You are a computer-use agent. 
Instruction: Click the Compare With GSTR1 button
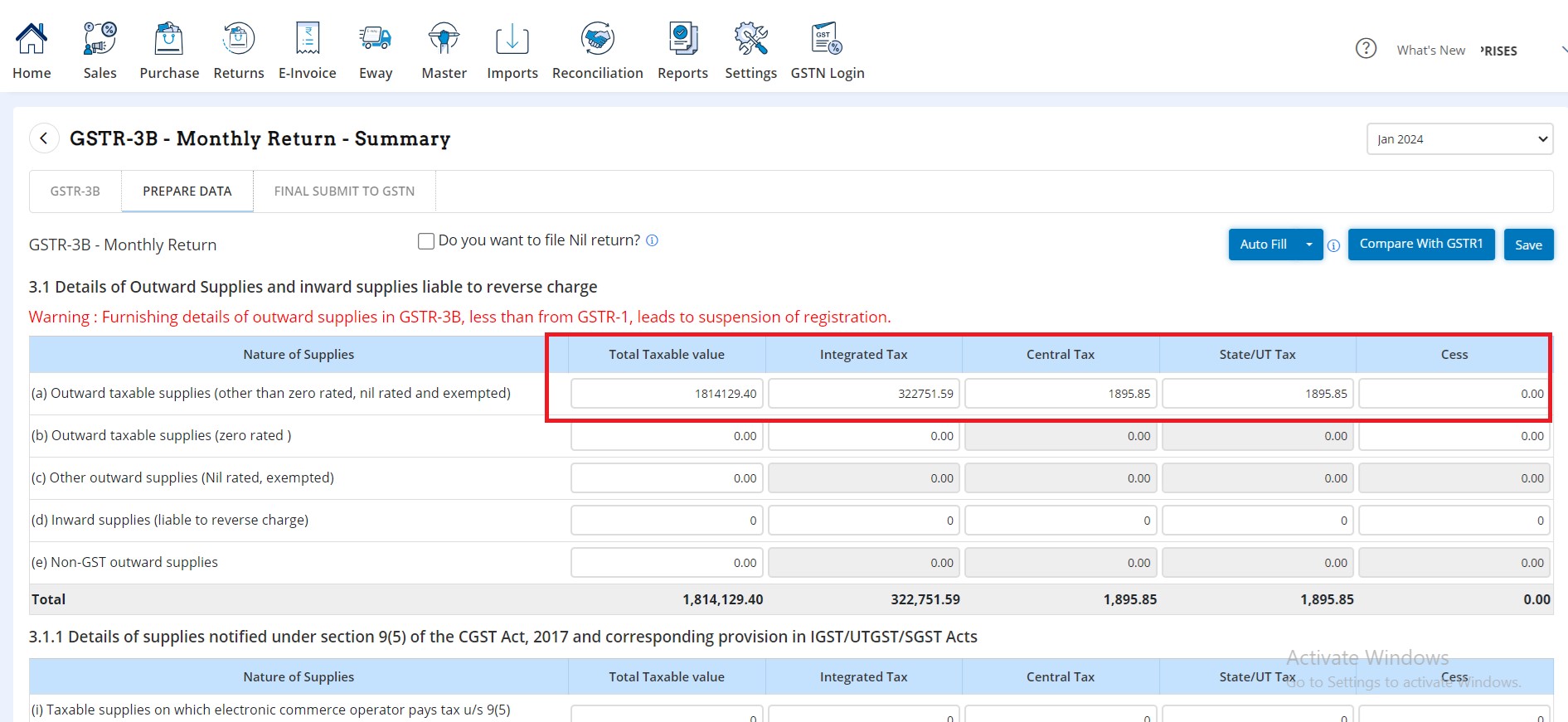1420,245
